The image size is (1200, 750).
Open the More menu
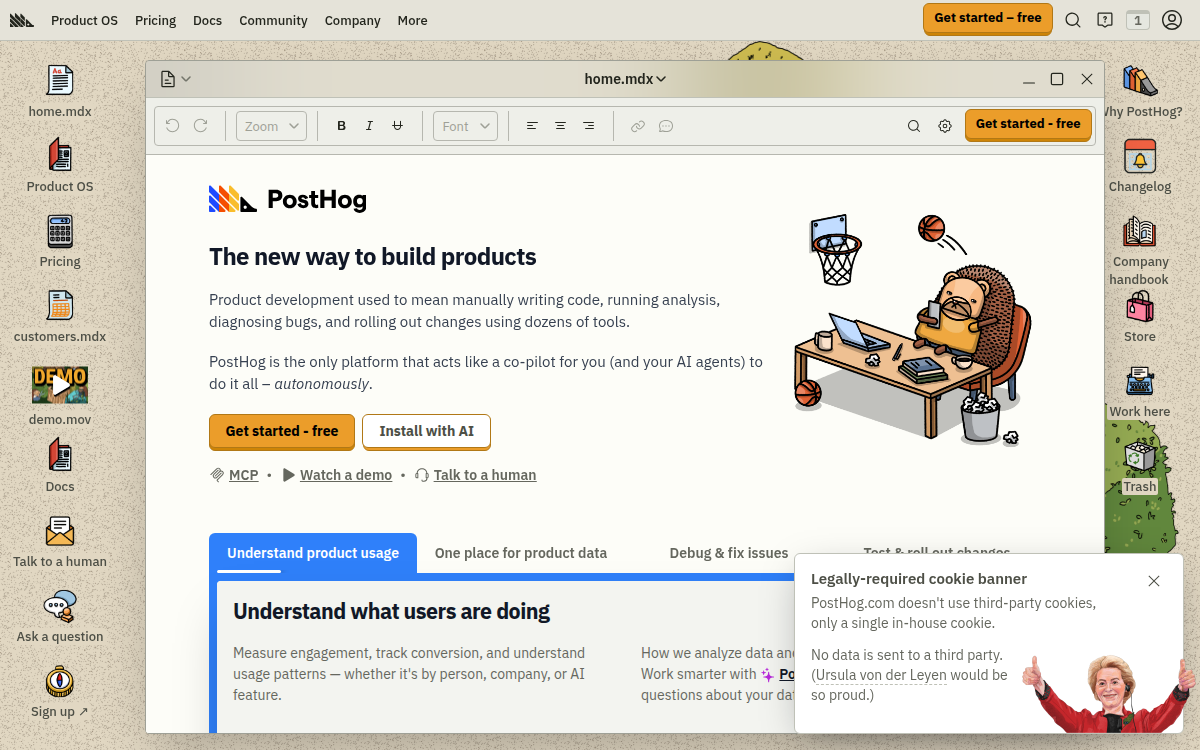click(412, 20)
